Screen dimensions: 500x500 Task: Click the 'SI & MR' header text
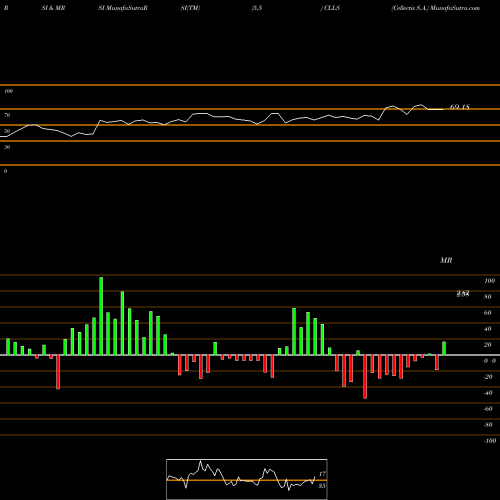53,8
